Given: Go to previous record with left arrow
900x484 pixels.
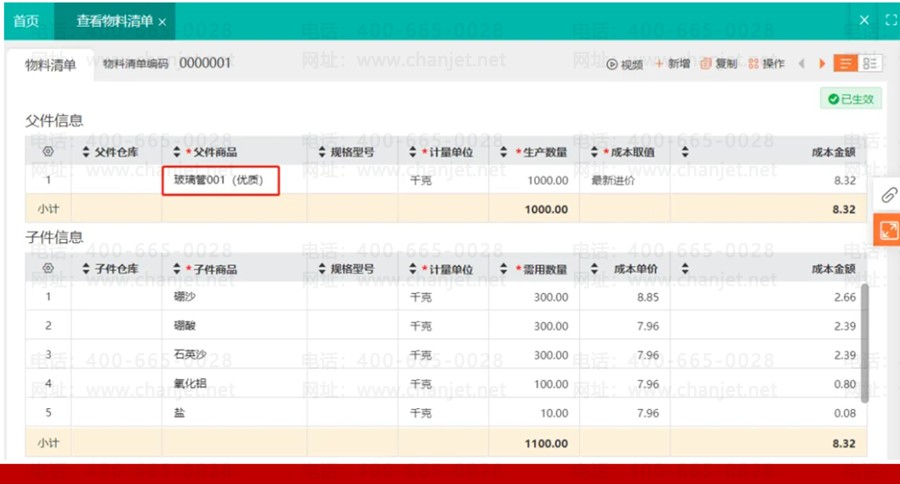Looking at the screenshot, I should coord(801,64).
